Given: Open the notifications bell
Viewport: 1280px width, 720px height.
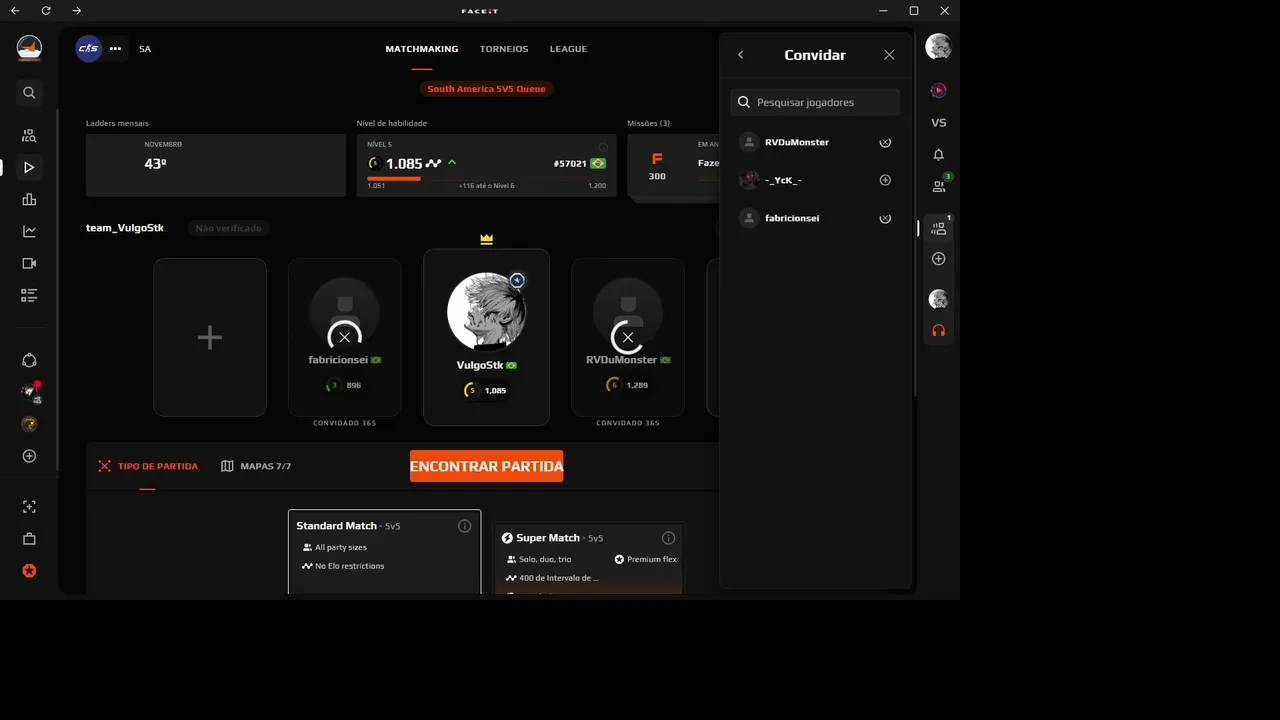Looking at the screenshot, I should (x=938, y=155).
